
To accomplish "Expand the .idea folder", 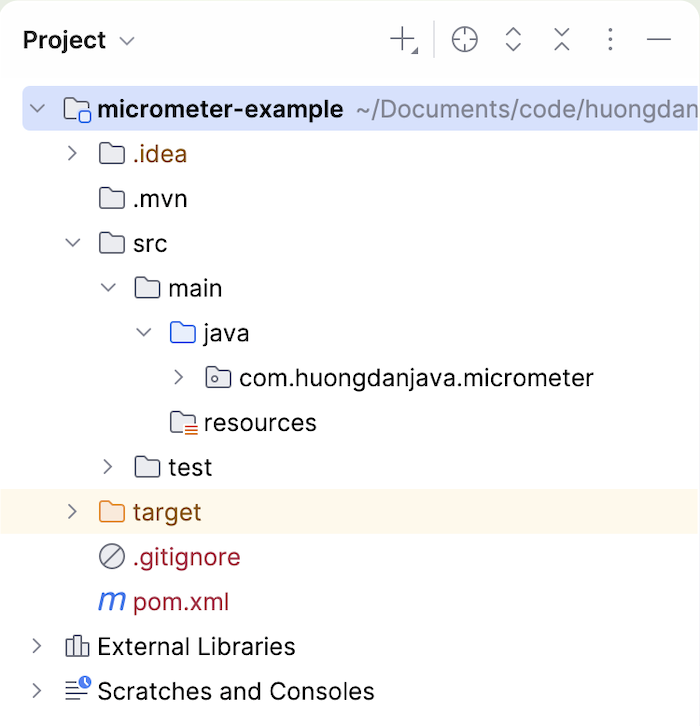I will [x=72, y=154].
